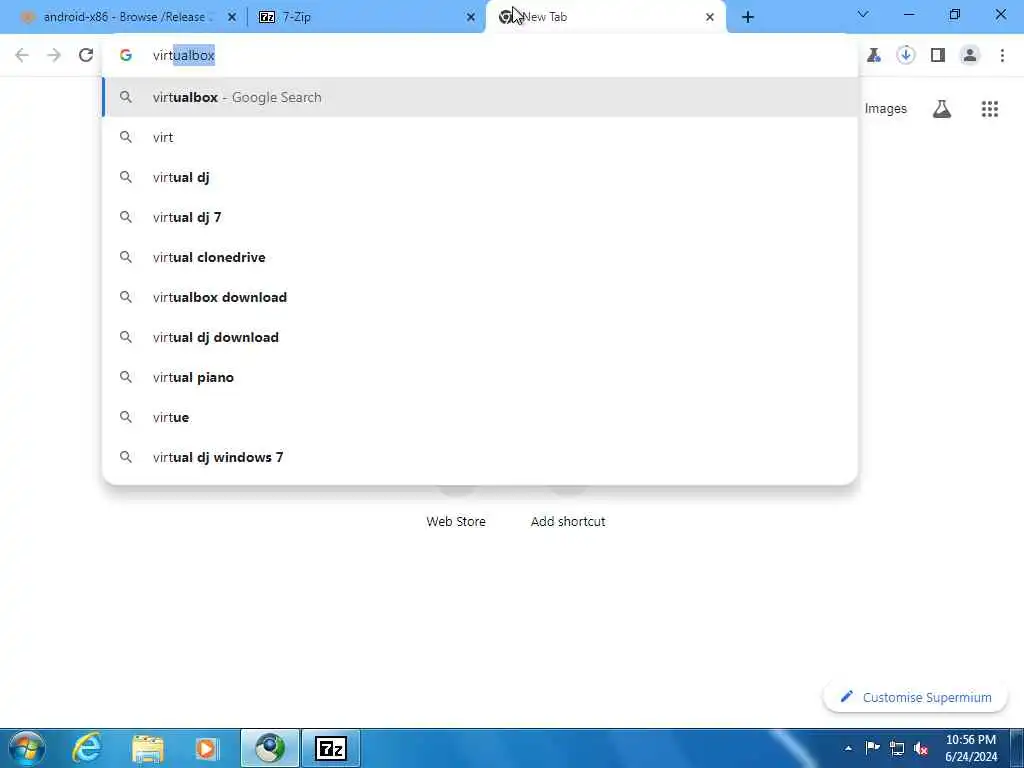Show hidden tray icons arrow
The height and width of the screenshot is (768, 1024).
(x=848, y=748)
